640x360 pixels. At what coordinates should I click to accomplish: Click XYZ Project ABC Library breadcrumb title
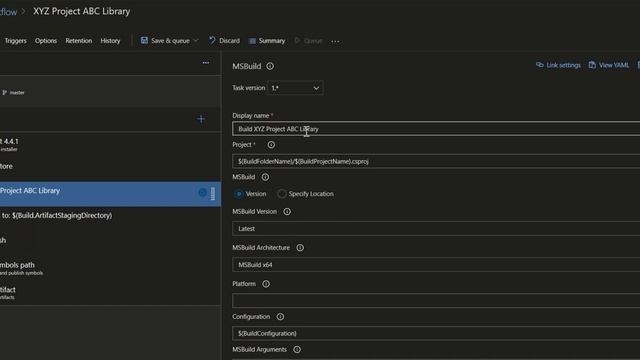82,11
